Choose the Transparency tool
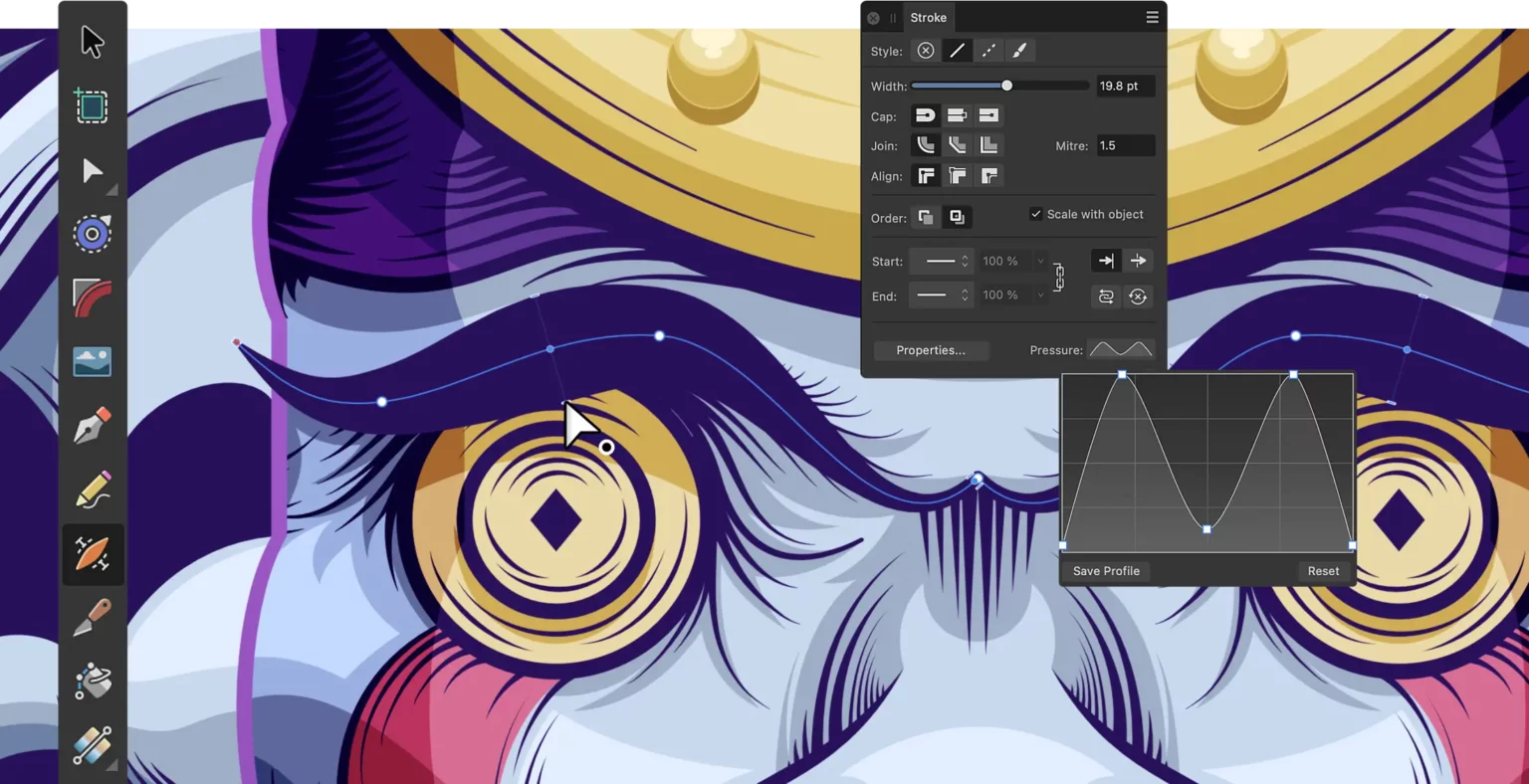Viewport: 1529px width, 784px height. click(93, 746)
